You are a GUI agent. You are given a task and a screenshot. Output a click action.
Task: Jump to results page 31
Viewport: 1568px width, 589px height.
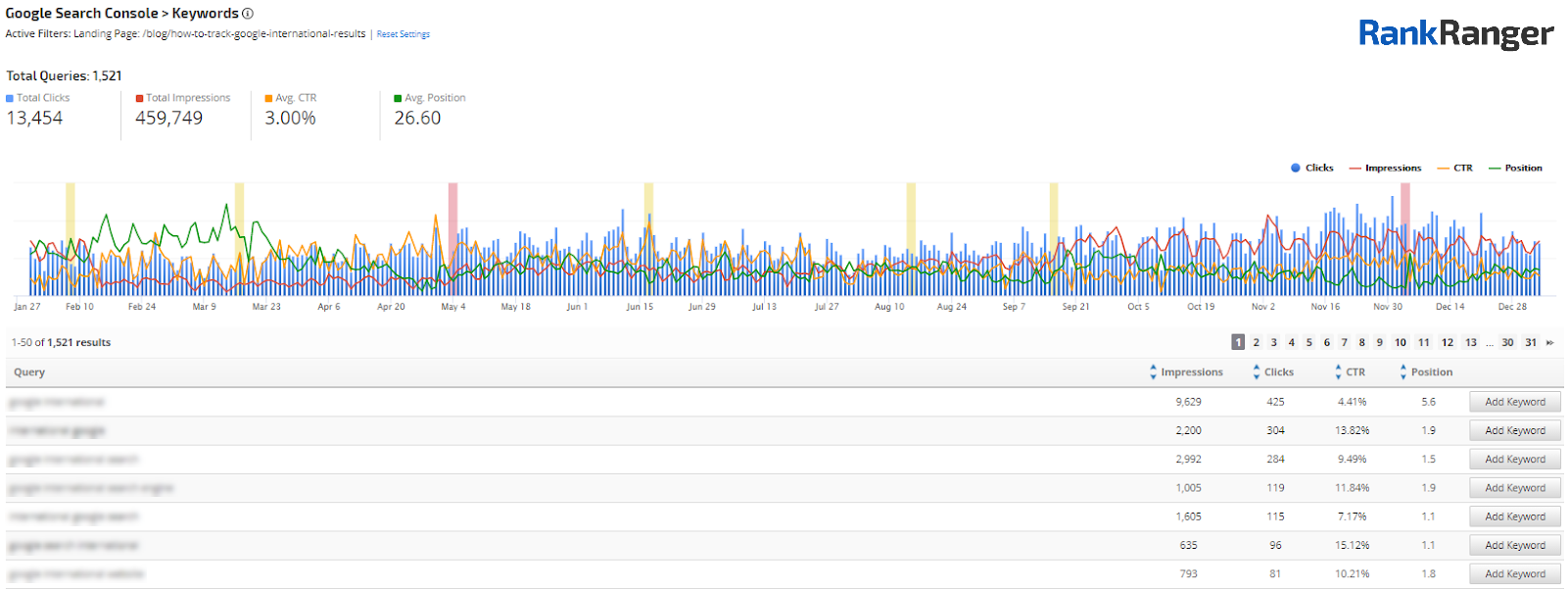click(x=1530, y=343)
